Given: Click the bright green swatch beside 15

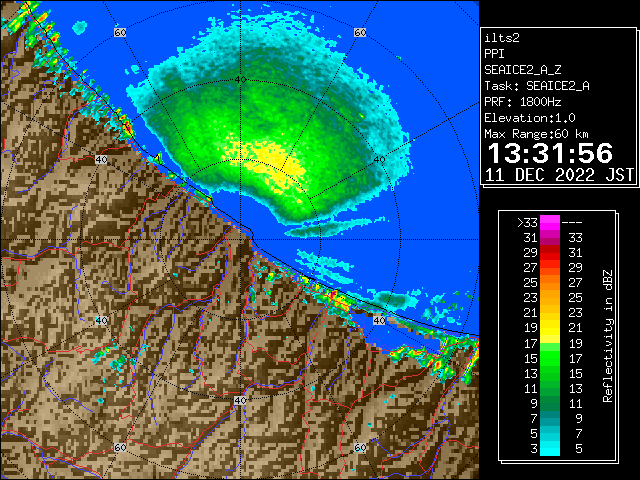Looking at the screenshot, I should 550,358.
